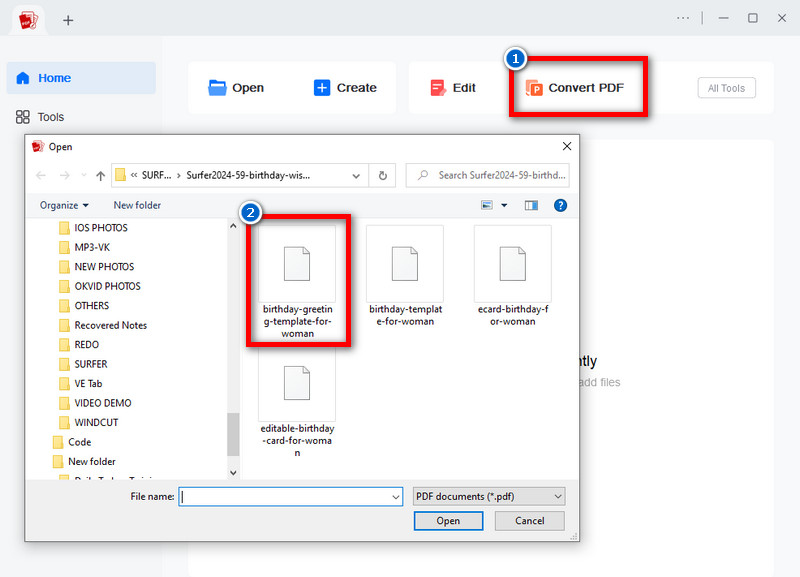
Task: Change view layout icon
Action: [487, 205]
